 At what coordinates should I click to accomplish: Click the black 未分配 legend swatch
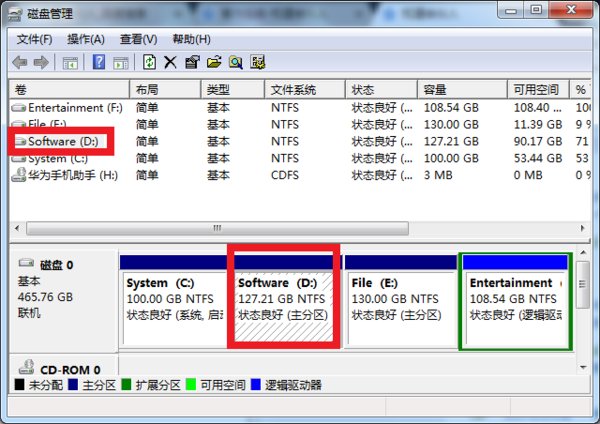20,384
